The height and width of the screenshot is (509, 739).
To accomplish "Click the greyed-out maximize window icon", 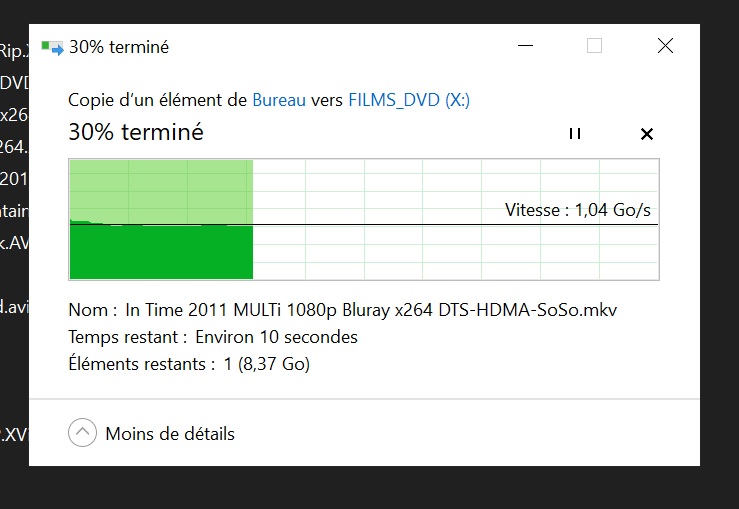I will [594, 46].
